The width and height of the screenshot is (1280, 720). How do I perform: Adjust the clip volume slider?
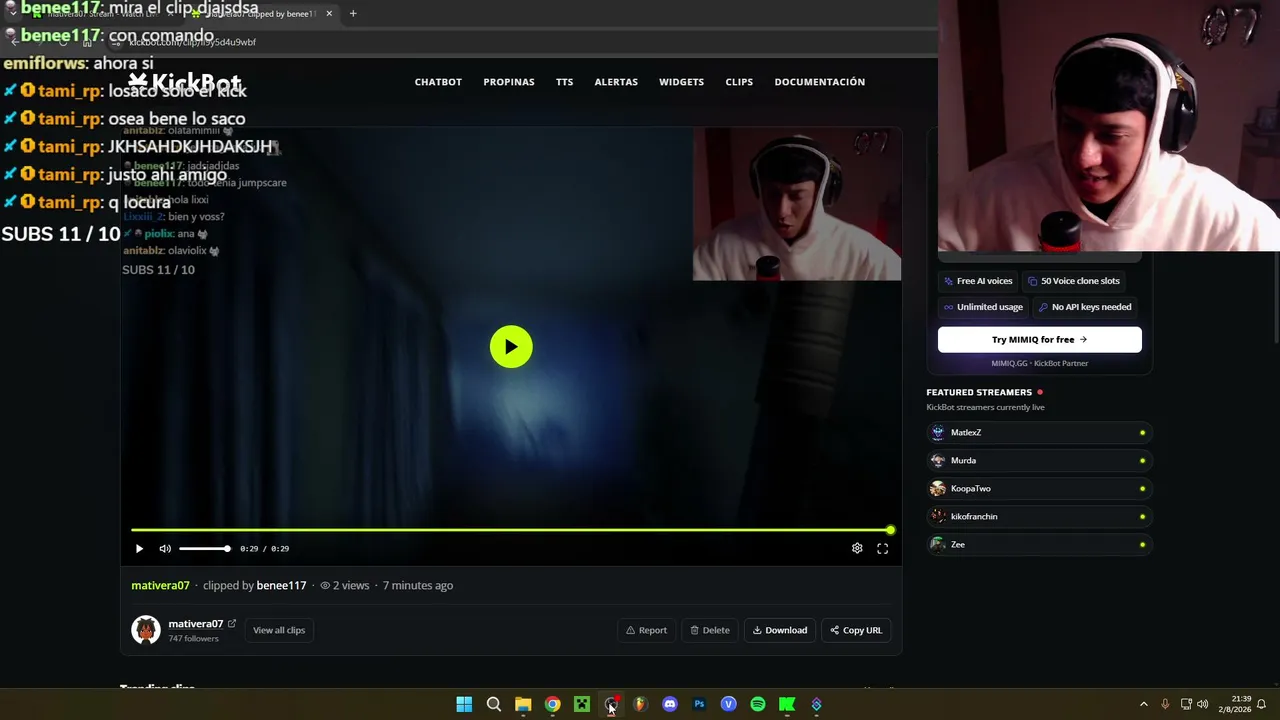[x=204, y=548]
